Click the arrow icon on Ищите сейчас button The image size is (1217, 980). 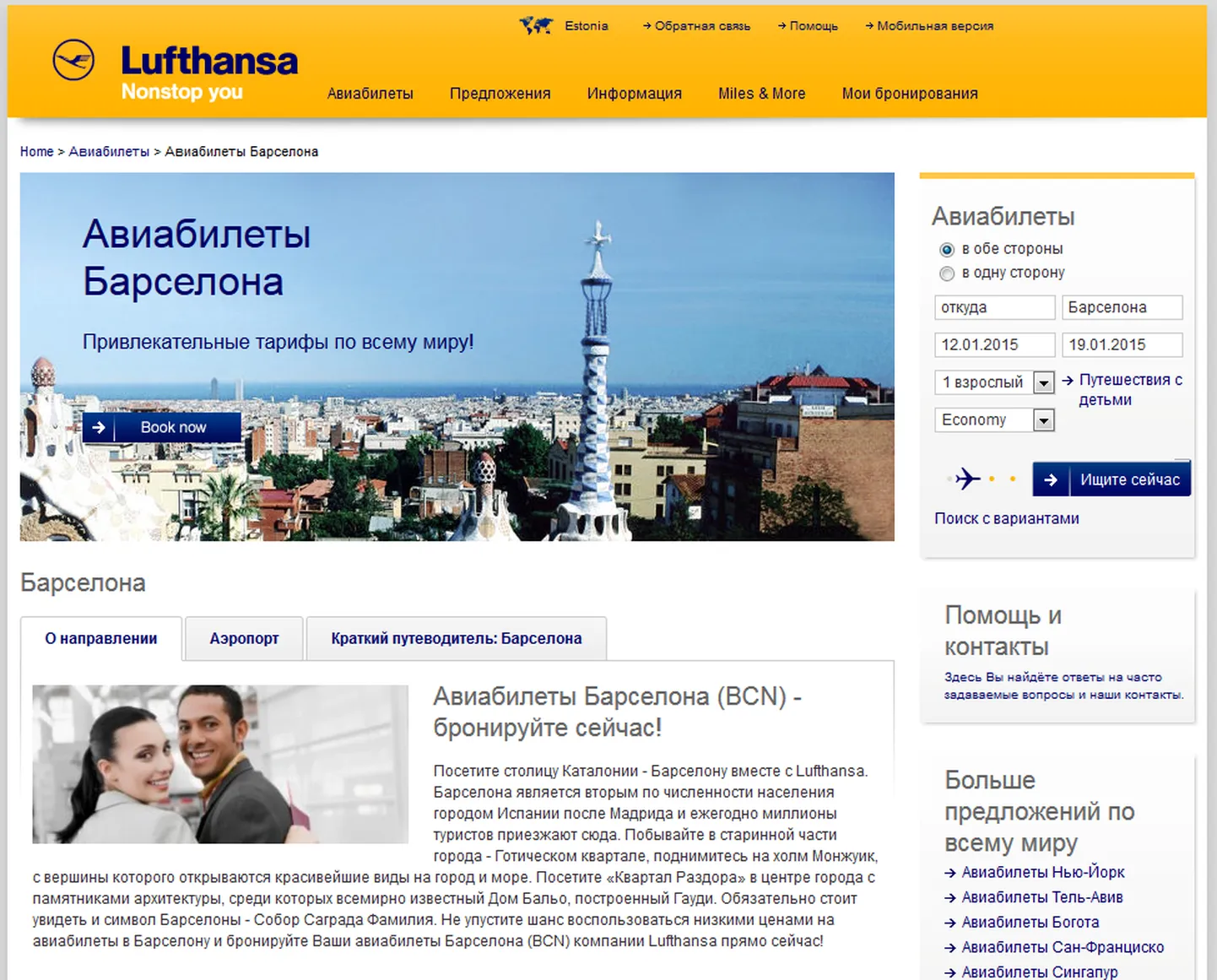point(1051,479)
